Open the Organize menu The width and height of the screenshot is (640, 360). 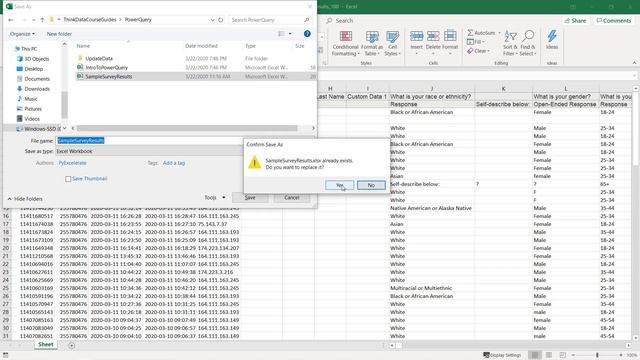[x=22, y=34]
